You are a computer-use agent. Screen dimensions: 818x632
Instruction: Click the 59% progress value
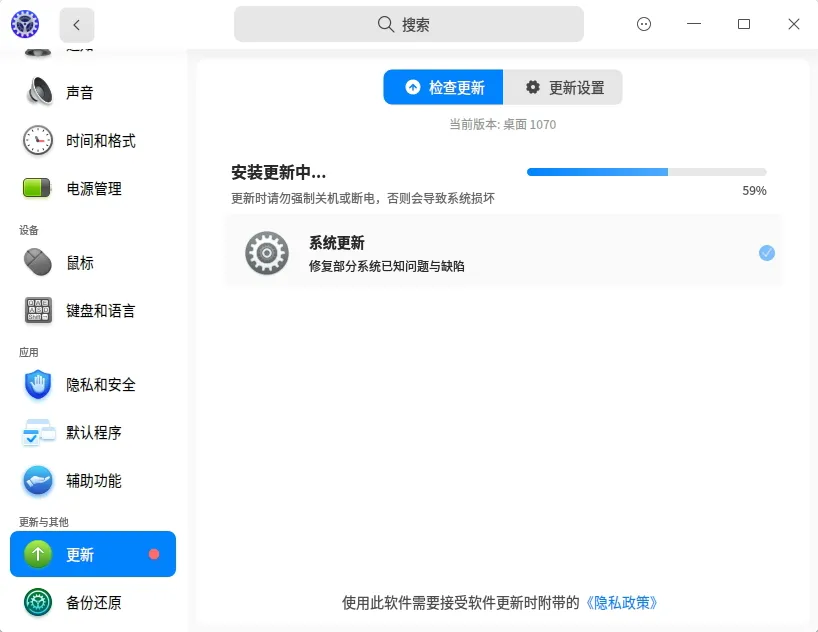pyautogui.click(x=754, y=191)
